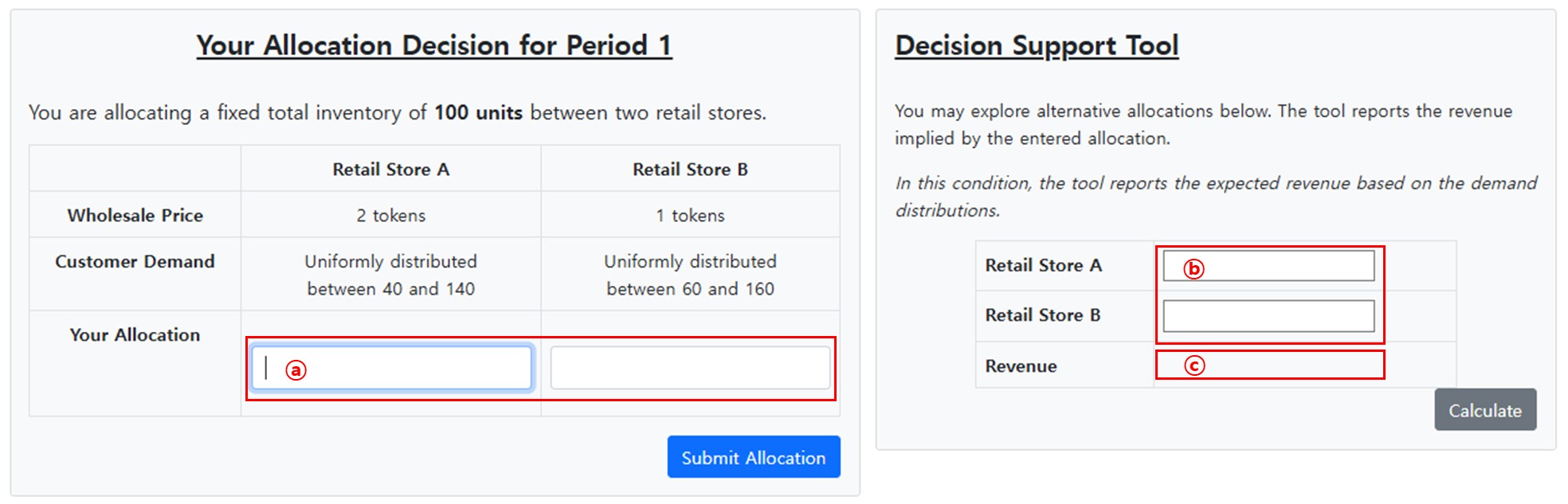Click the circled letter a marker
Screen dimensions: 1568x504
(x=296, y=370)
